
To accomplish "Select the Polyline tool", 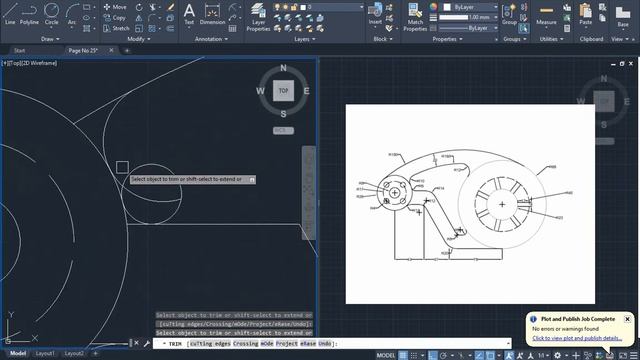I will click(x=29, y=13).
